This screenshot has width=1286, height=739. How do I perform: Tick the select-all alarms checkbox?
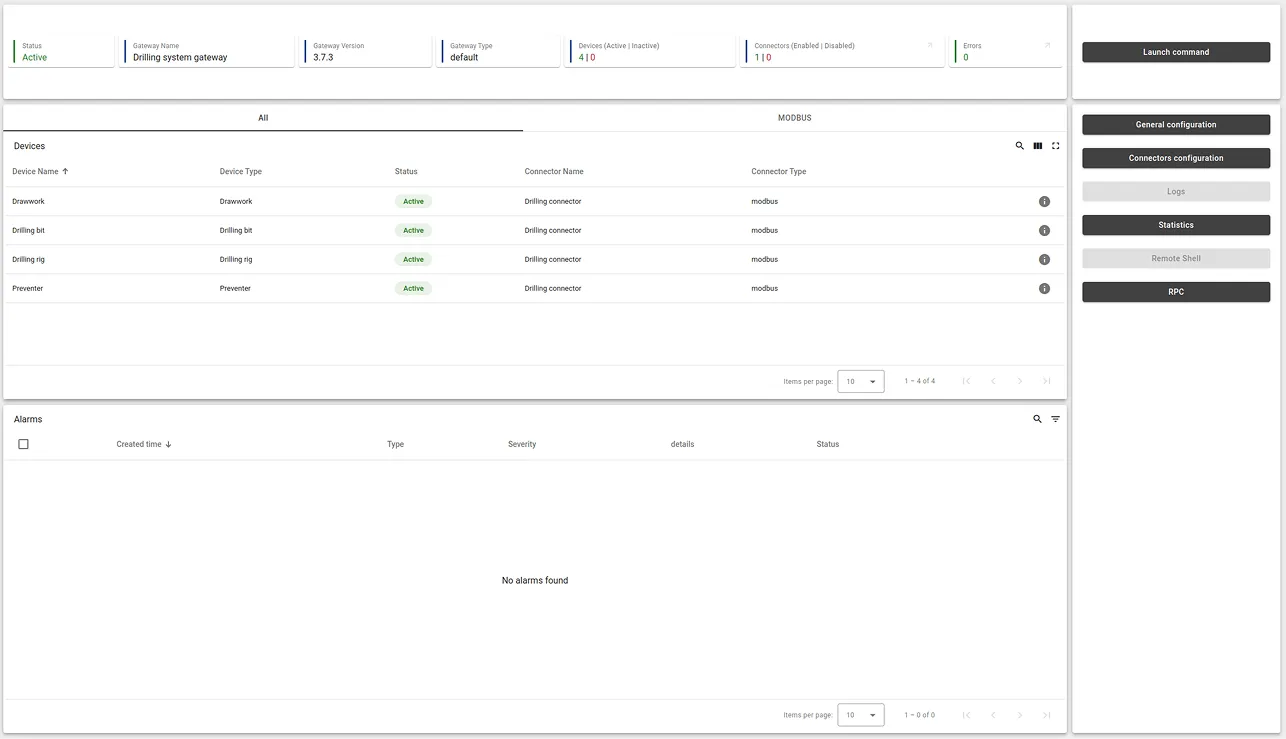[24, 444]
